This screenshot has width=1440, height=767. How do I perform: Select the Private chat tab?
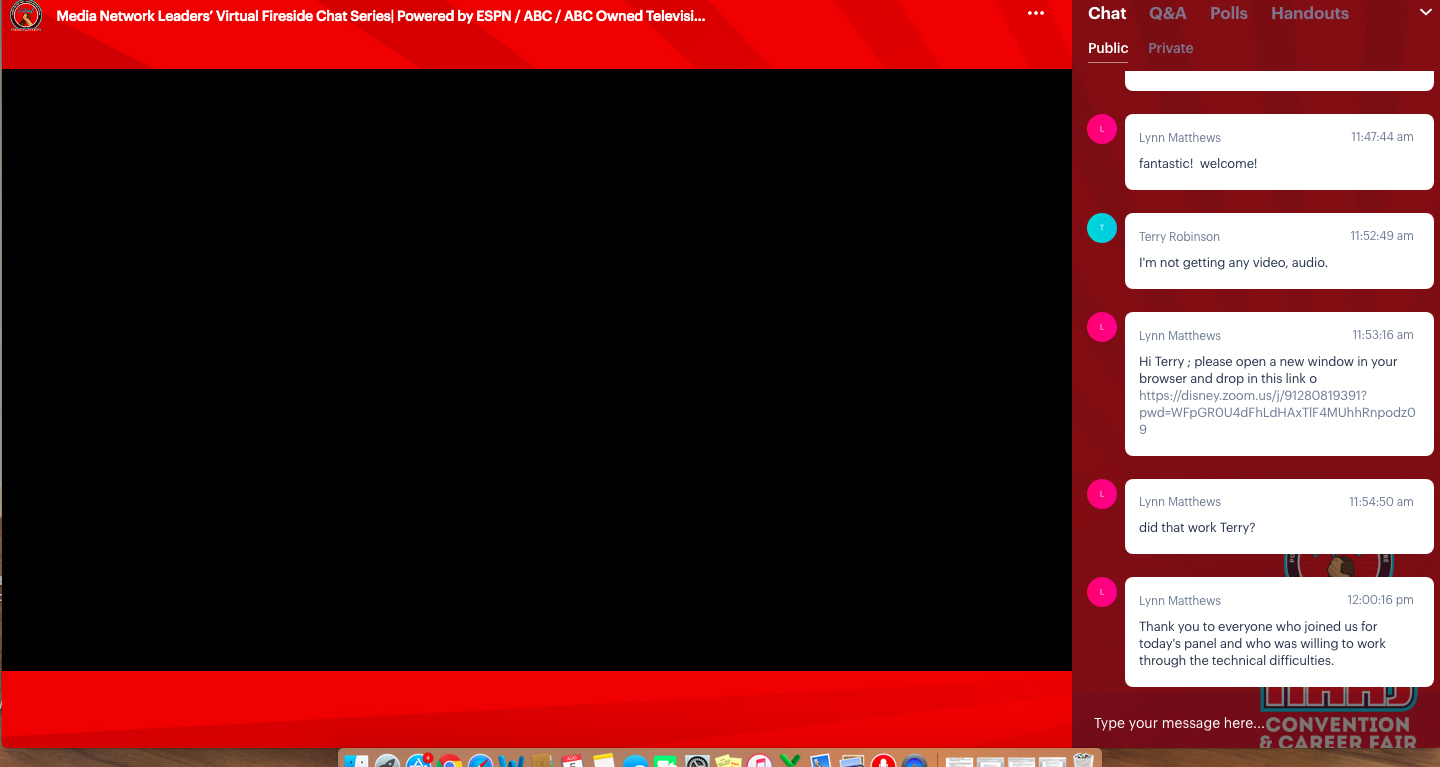[x=1170, y=48]
